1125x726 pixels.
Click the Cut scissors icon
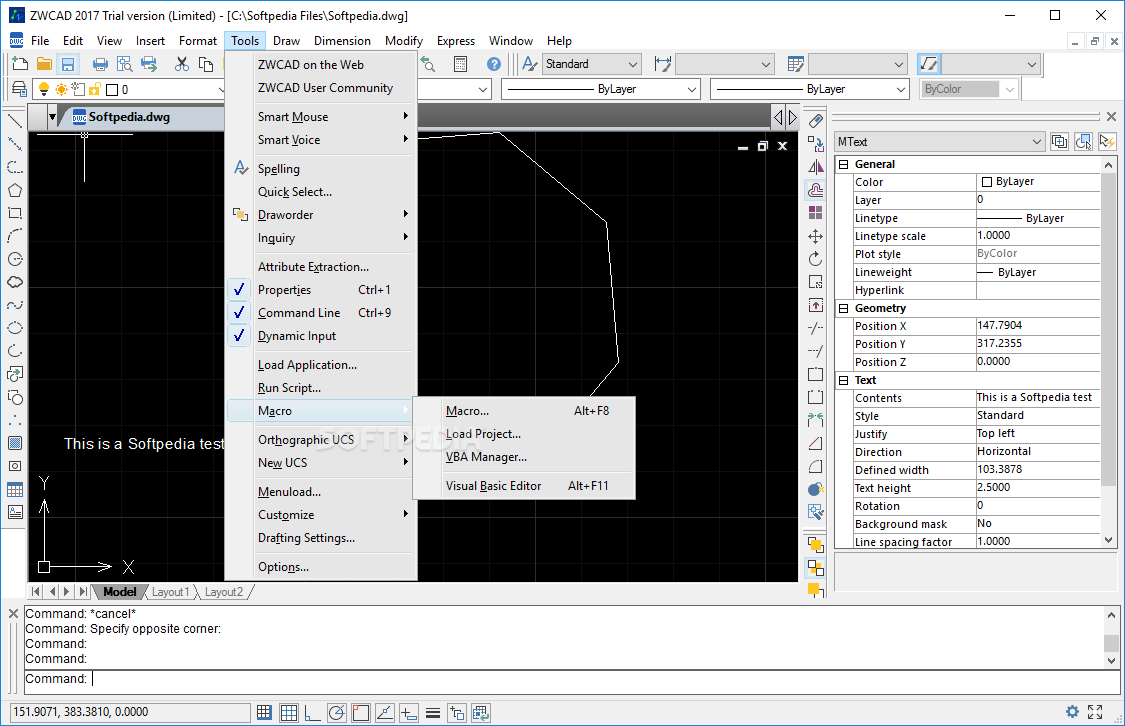[x=182, y=64]
